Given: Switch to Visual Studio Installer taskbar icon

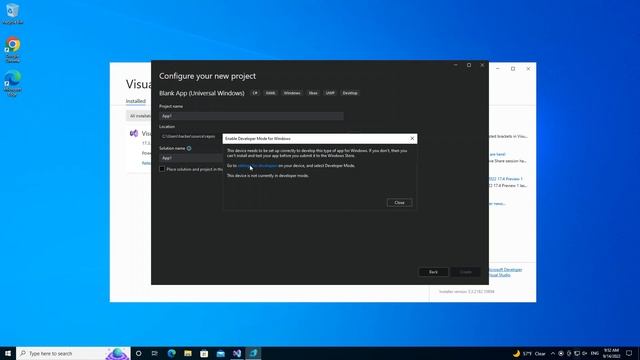Looking at the screenshot, I should pos(253,353).
